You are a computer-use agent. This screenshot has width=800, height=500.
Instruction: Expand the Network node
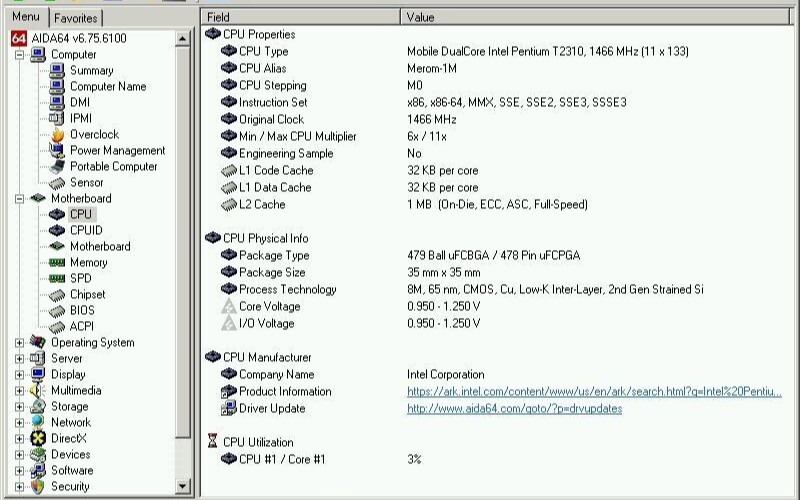click(19, 423)
